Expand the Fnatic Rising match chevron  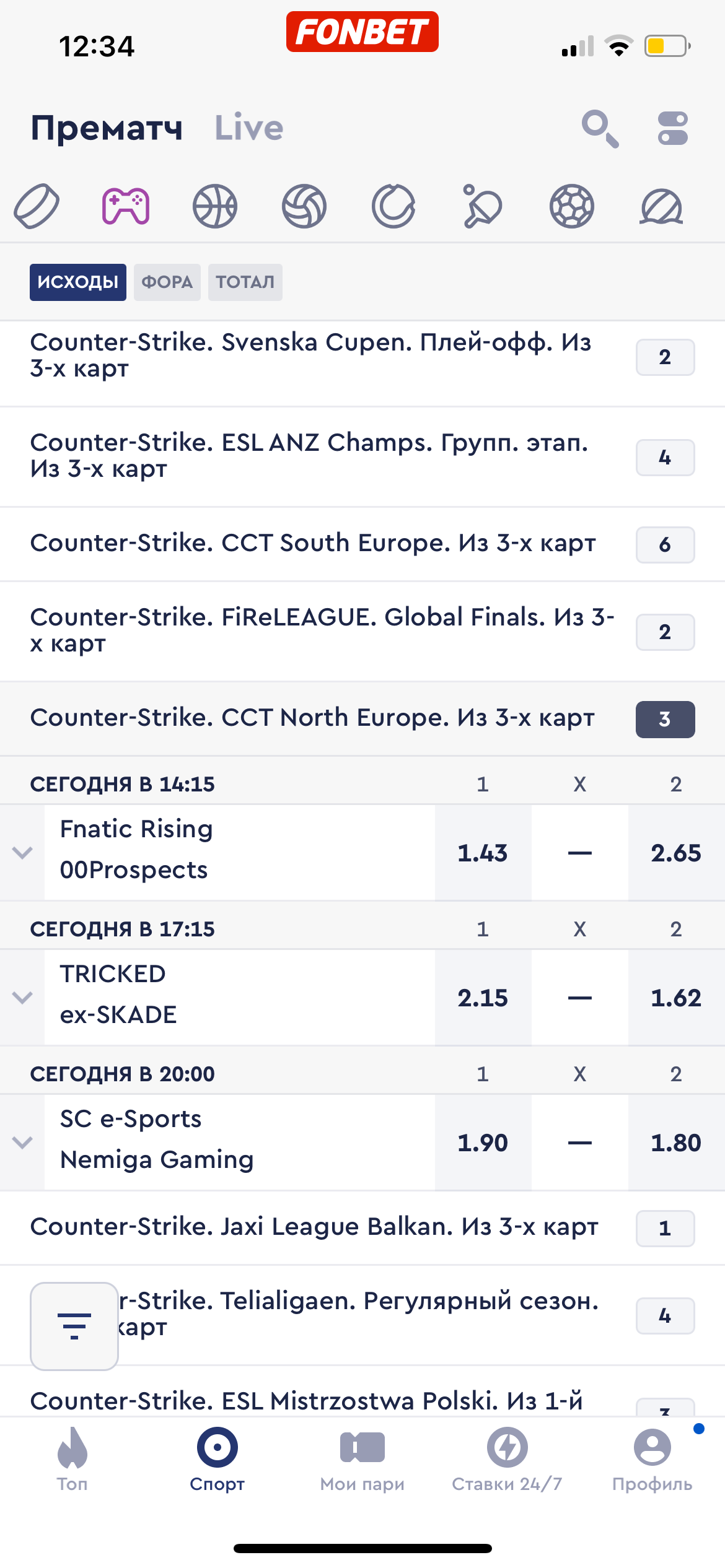22,853
